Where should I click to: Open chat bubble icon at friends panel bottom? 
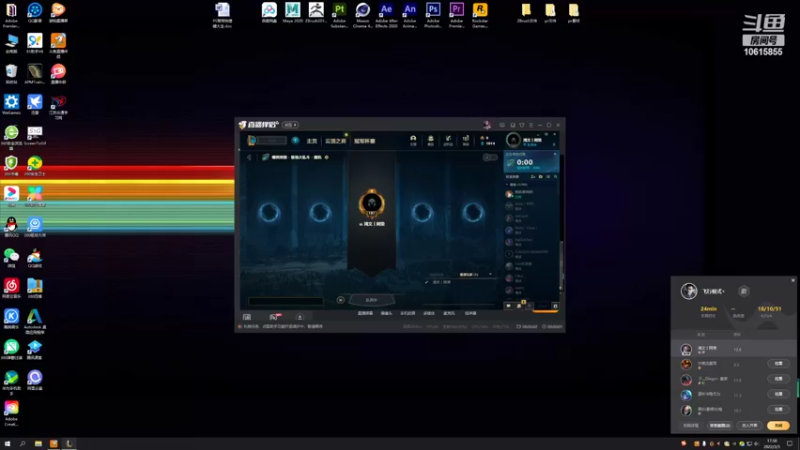click(x=508, y=306)
